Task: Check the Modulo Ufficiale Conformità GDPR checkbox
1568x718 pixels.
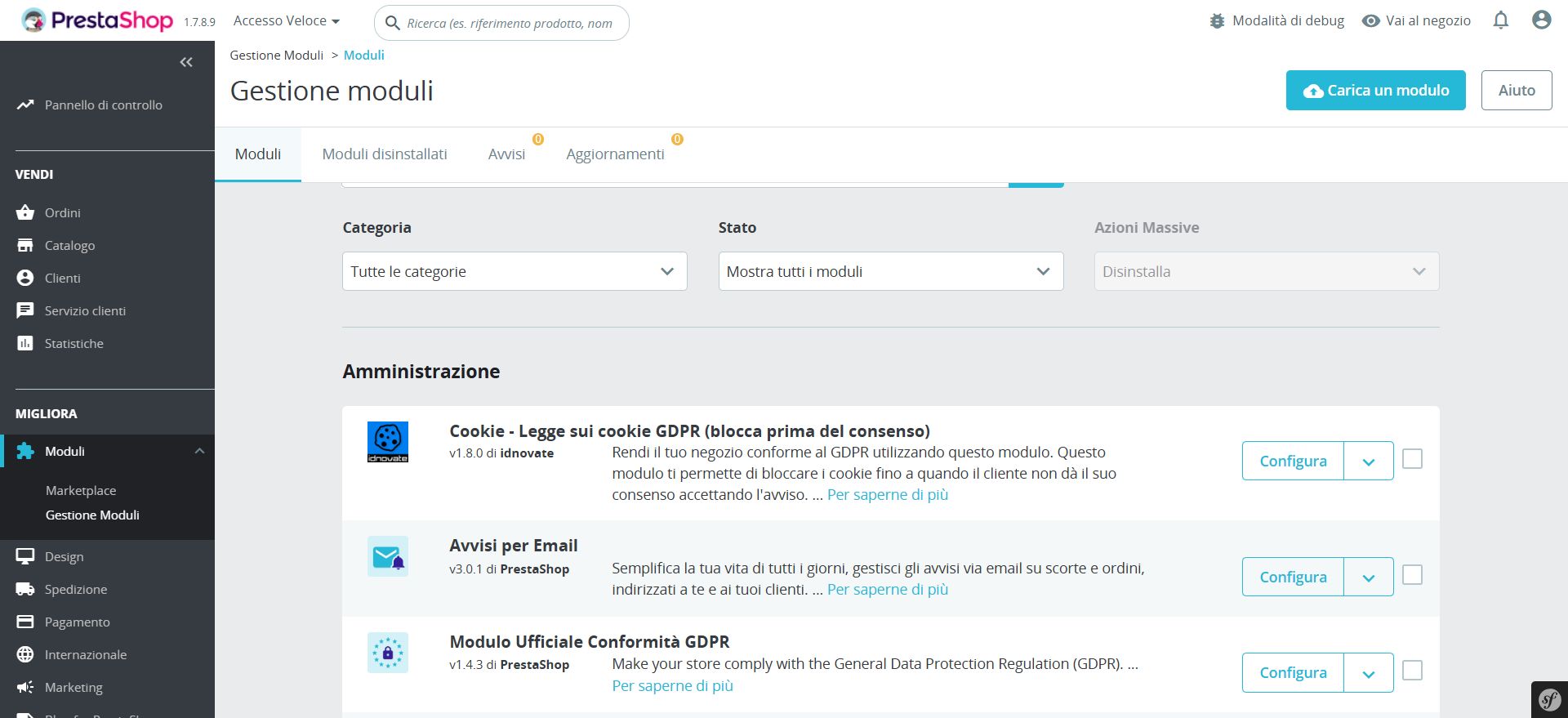Action: [x=1412, y=671]
